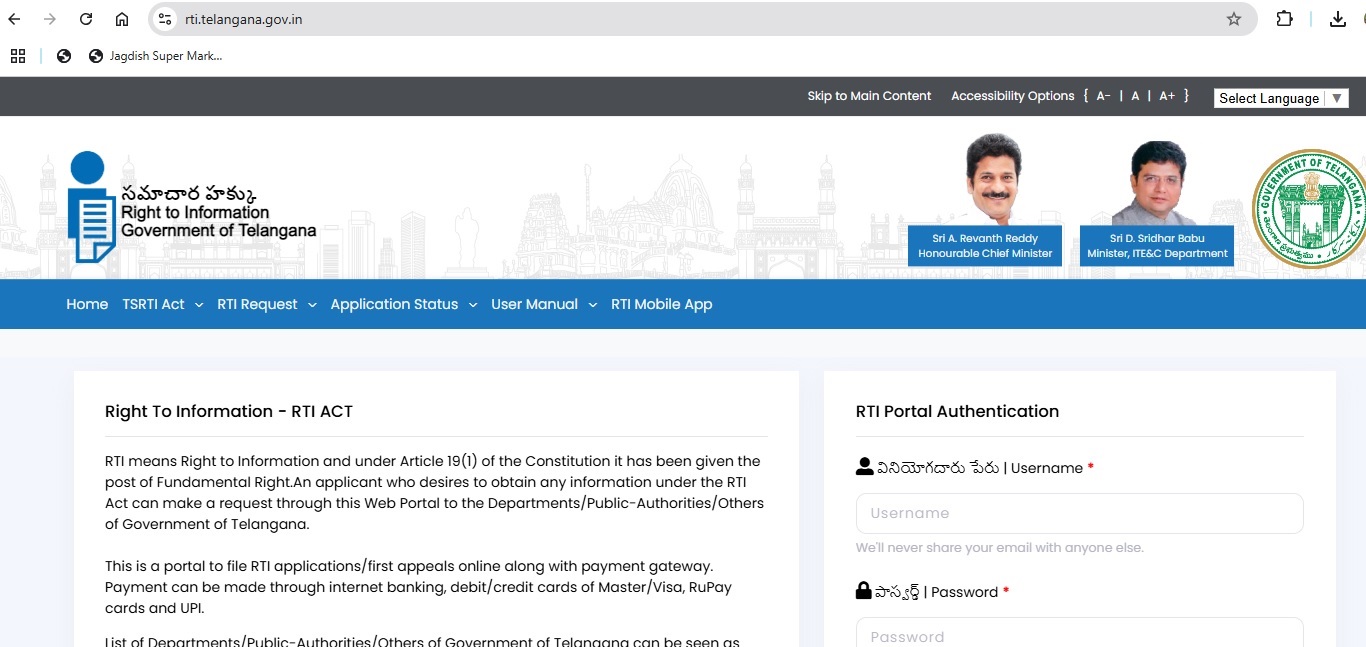Image resolution: width=1366 pixels, height=647 pixels.
Task: Open the Jagdish Super Mark... bookmark
Action: (156, 56)
